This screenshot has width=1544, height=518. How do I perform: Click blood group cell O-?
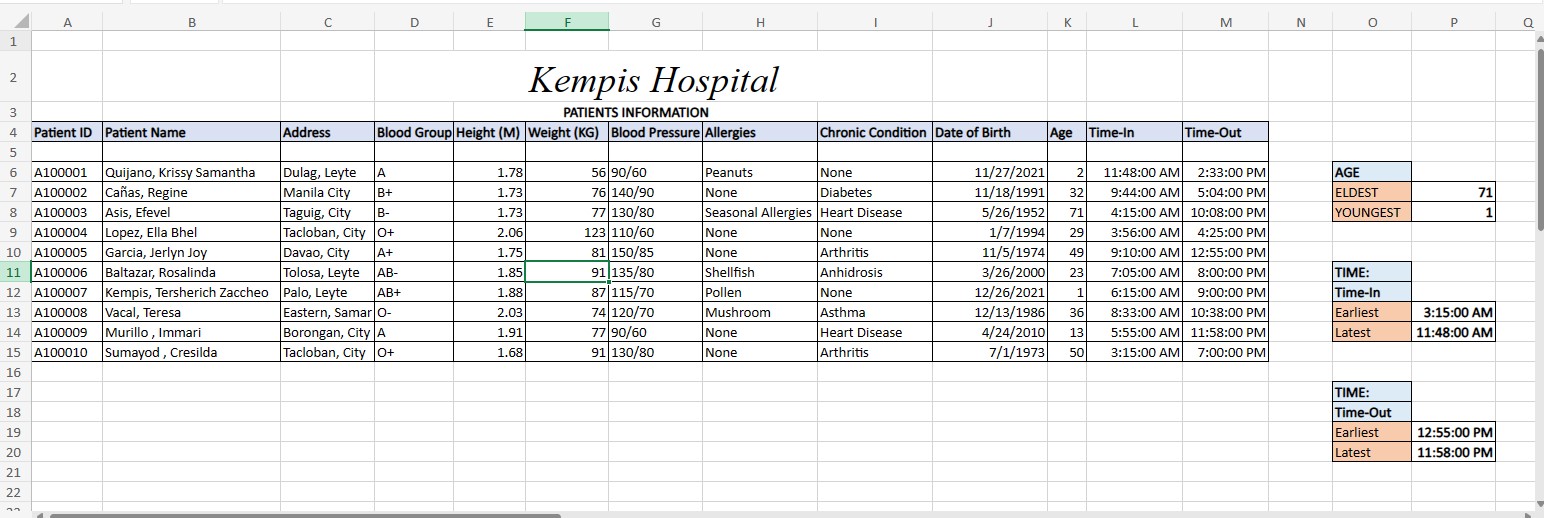coord(414,312)
